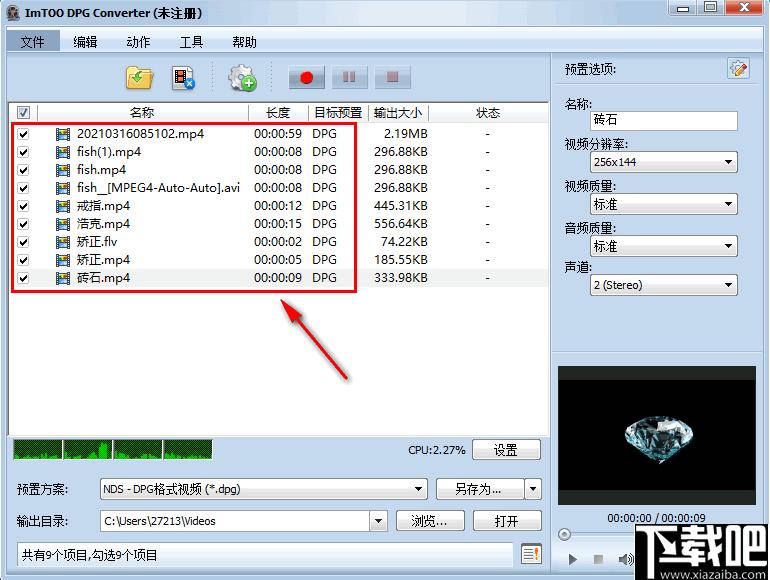Image resolution: width=770 pixels, height=580 pixels.
Task: Click the edit preset options icon
Action: click(738, 68)
